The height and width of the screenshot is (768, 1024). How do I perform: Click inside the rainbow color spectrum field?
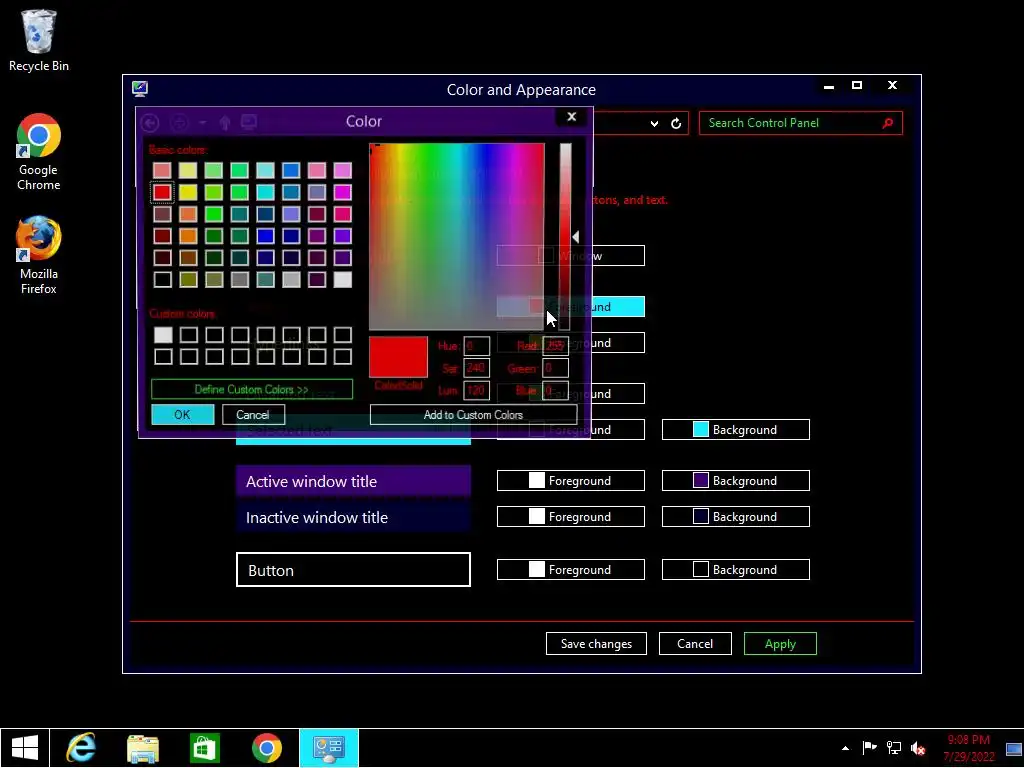(456, 236)
